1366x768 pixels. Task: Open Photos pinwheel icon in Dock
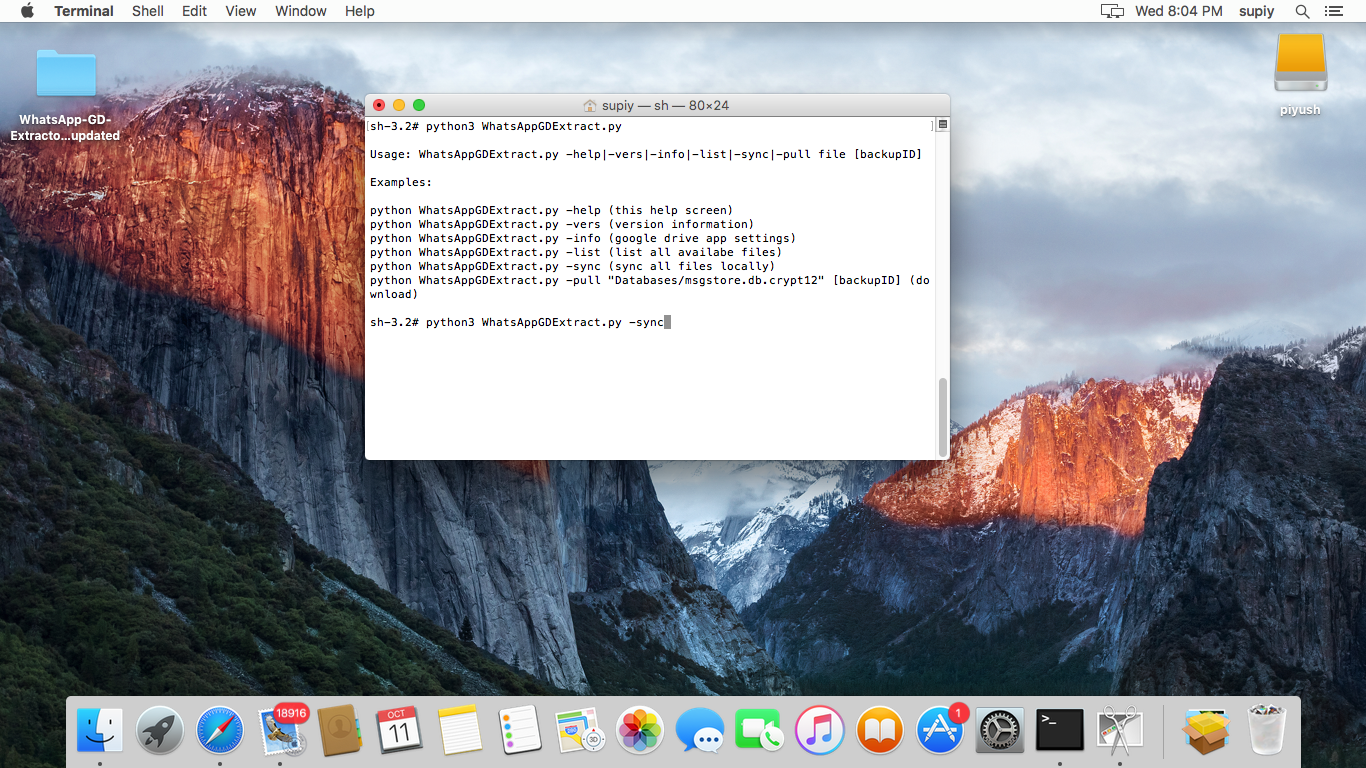(640, 731)
